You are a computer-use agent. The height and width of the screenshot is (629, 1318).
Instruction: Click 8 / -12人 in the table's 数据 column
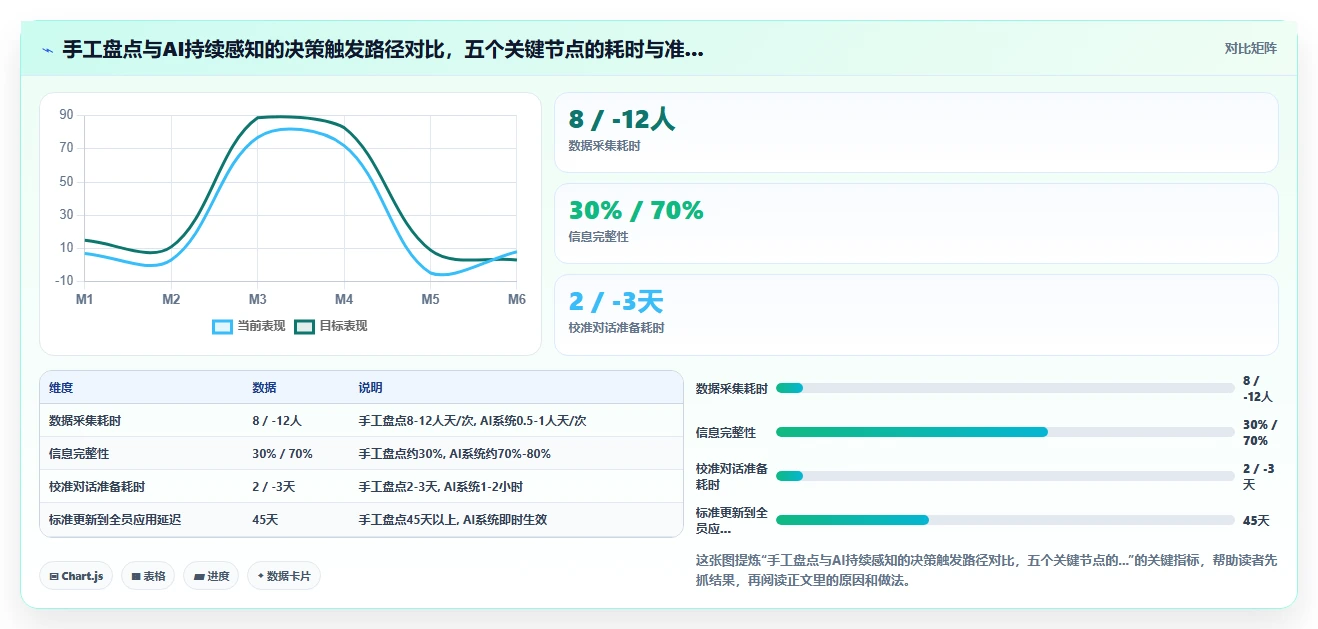[x=277, y=421]
